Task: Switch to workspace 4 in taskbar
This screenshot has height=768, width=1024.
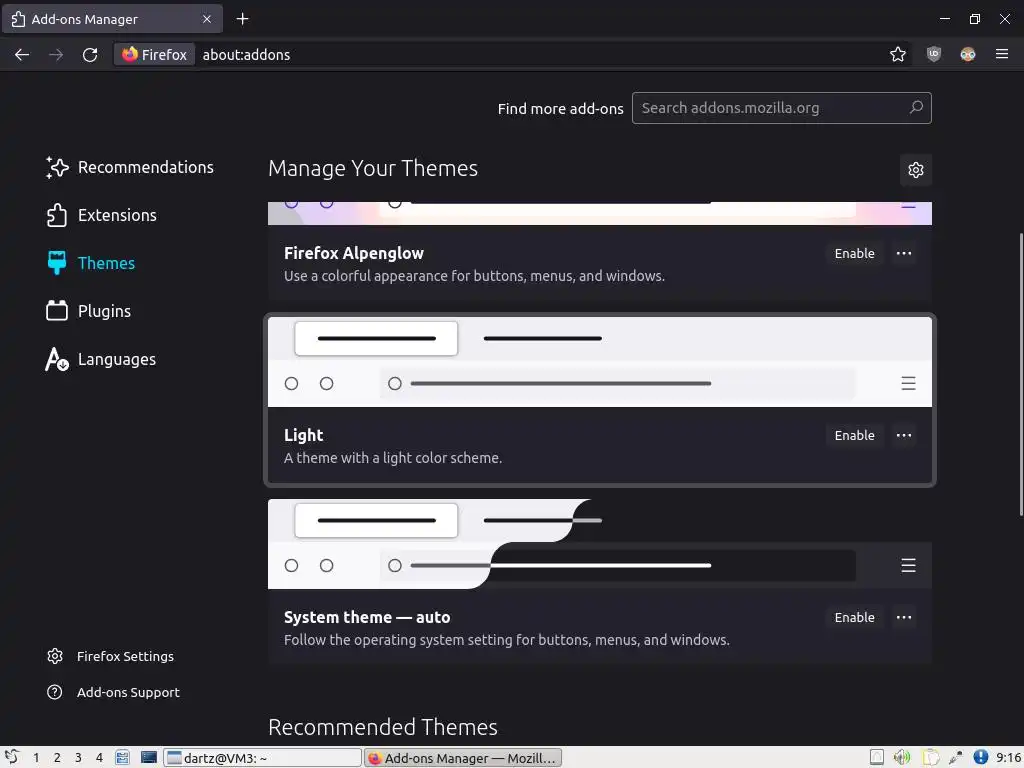Action: coord(99,758)
